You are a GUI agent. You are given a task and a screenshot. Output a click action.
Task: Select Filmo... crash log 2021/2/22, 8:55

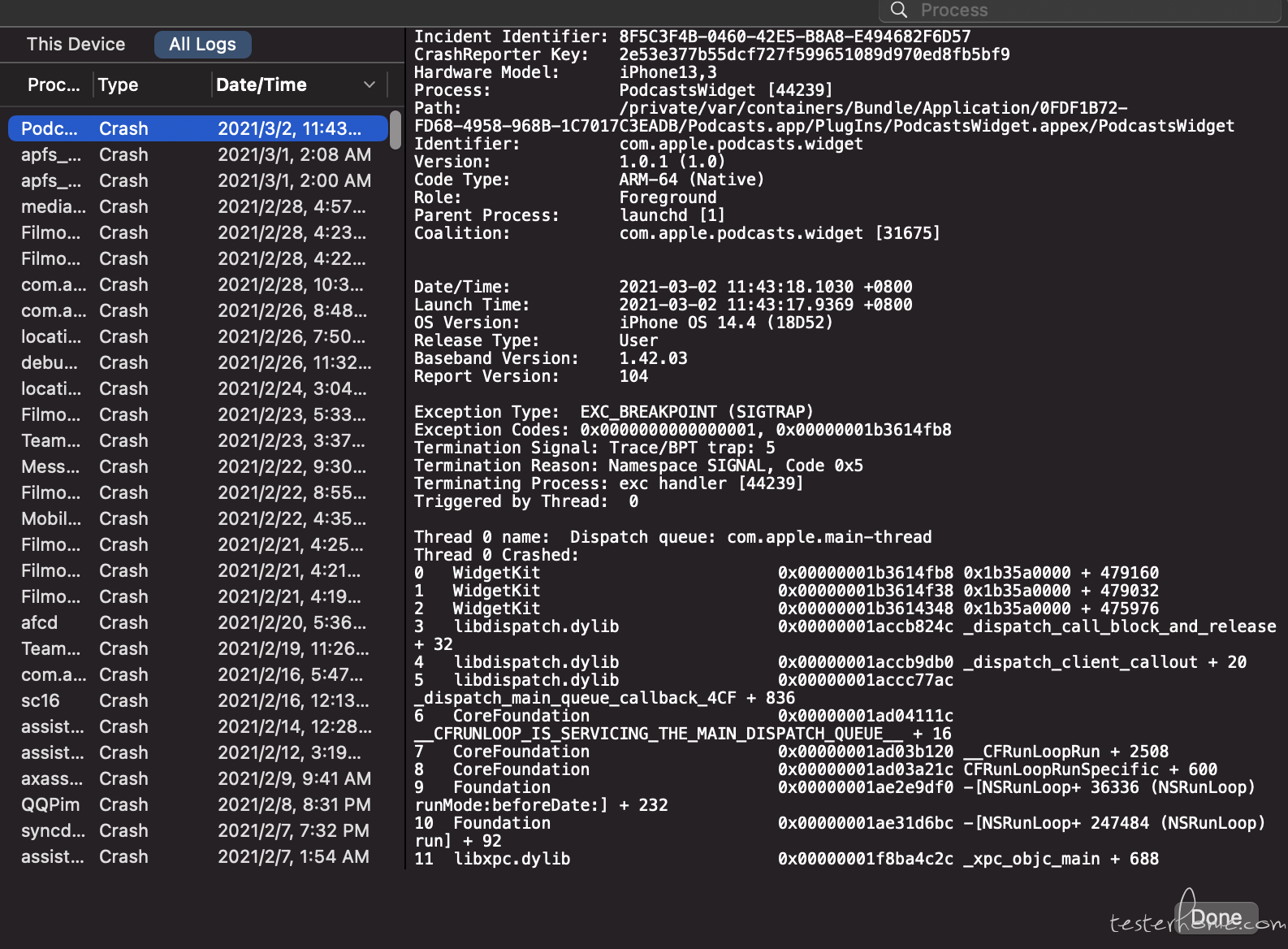click(198, 492)
